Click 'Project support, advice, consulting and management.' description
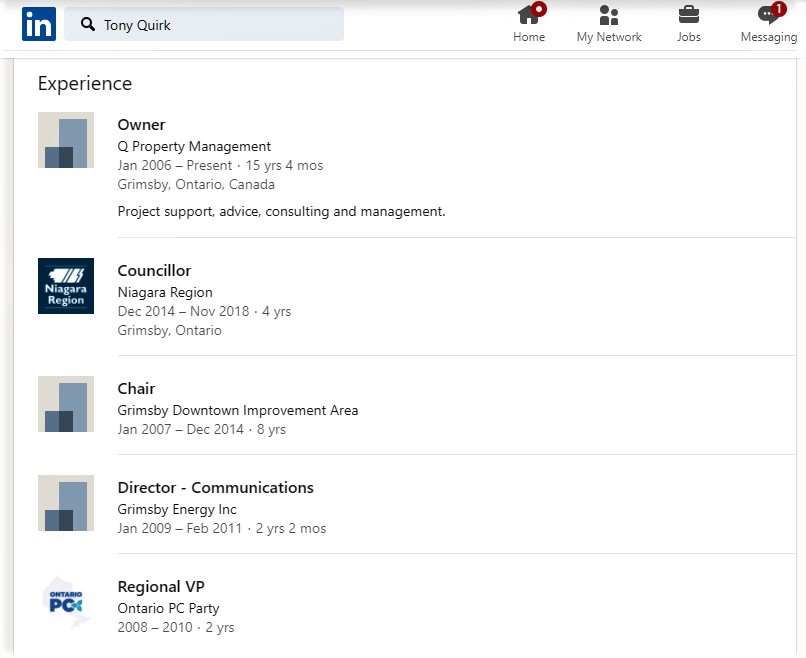The width and height of the screenshot is (806, 658). click(x=281, y=212)
